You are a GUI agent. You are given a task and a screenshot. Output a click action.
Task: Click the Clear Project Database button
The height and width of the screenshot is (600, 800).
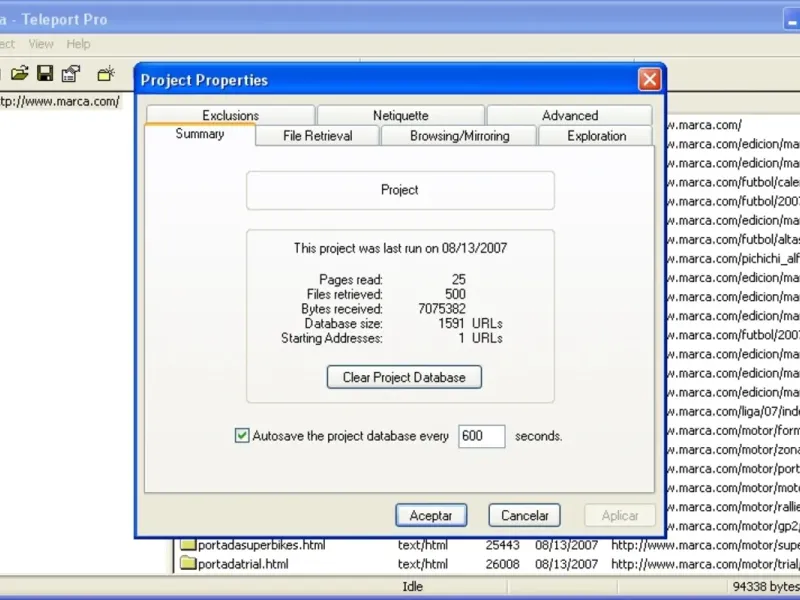(404, 377)
